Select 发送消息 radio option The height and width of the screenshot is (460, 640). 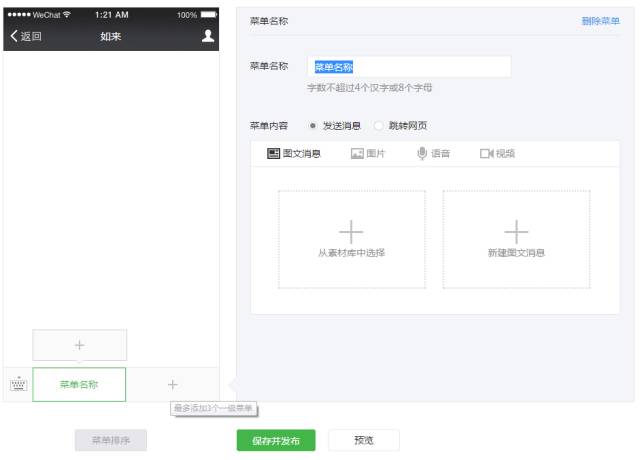pos(313,126)
